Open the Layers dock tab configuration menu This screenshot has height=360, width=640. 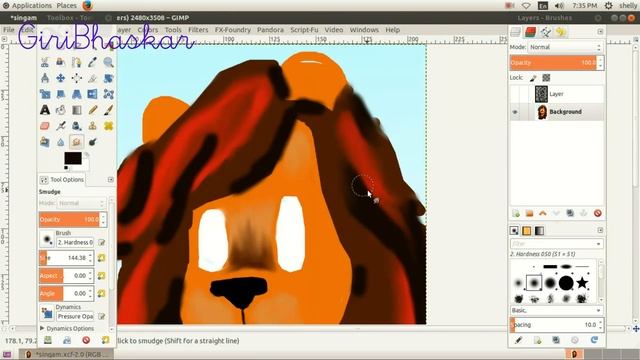click(600, 31)
